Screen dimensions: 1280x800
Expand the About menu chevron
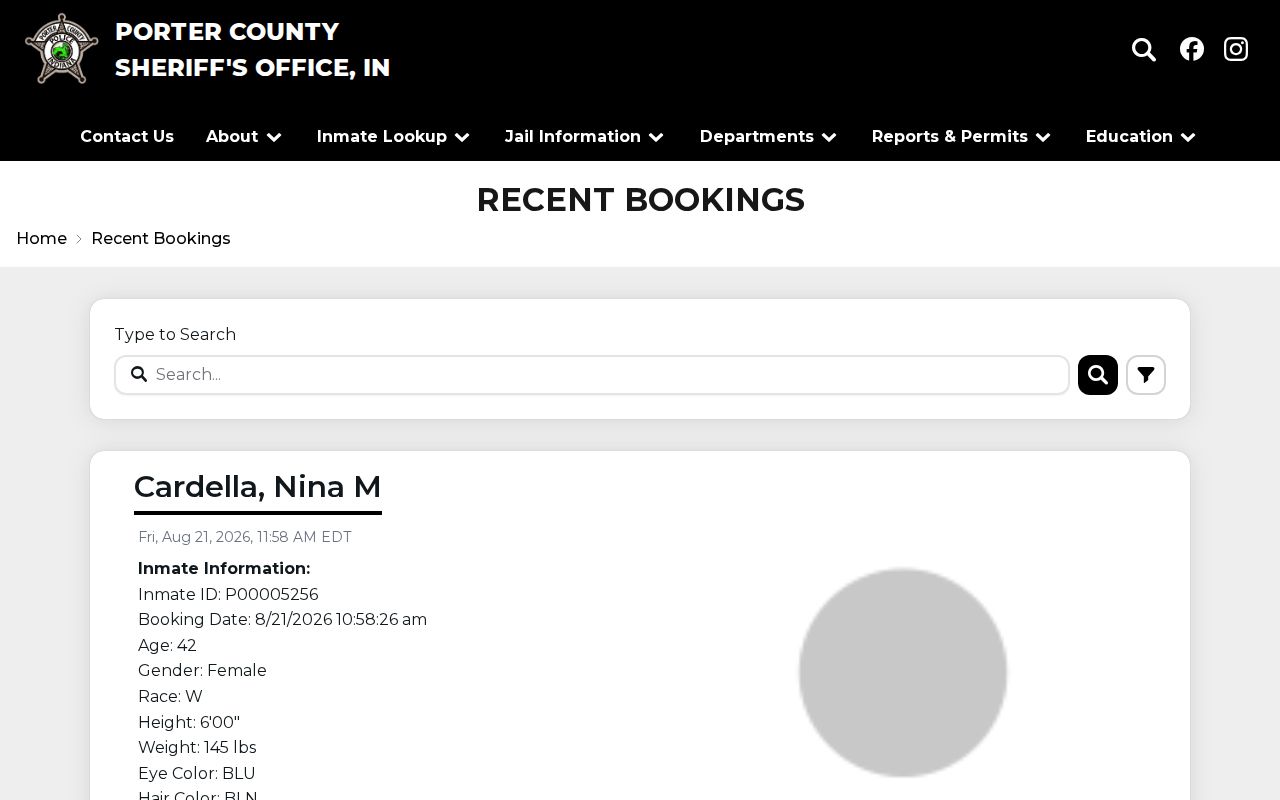pos(274,137)
